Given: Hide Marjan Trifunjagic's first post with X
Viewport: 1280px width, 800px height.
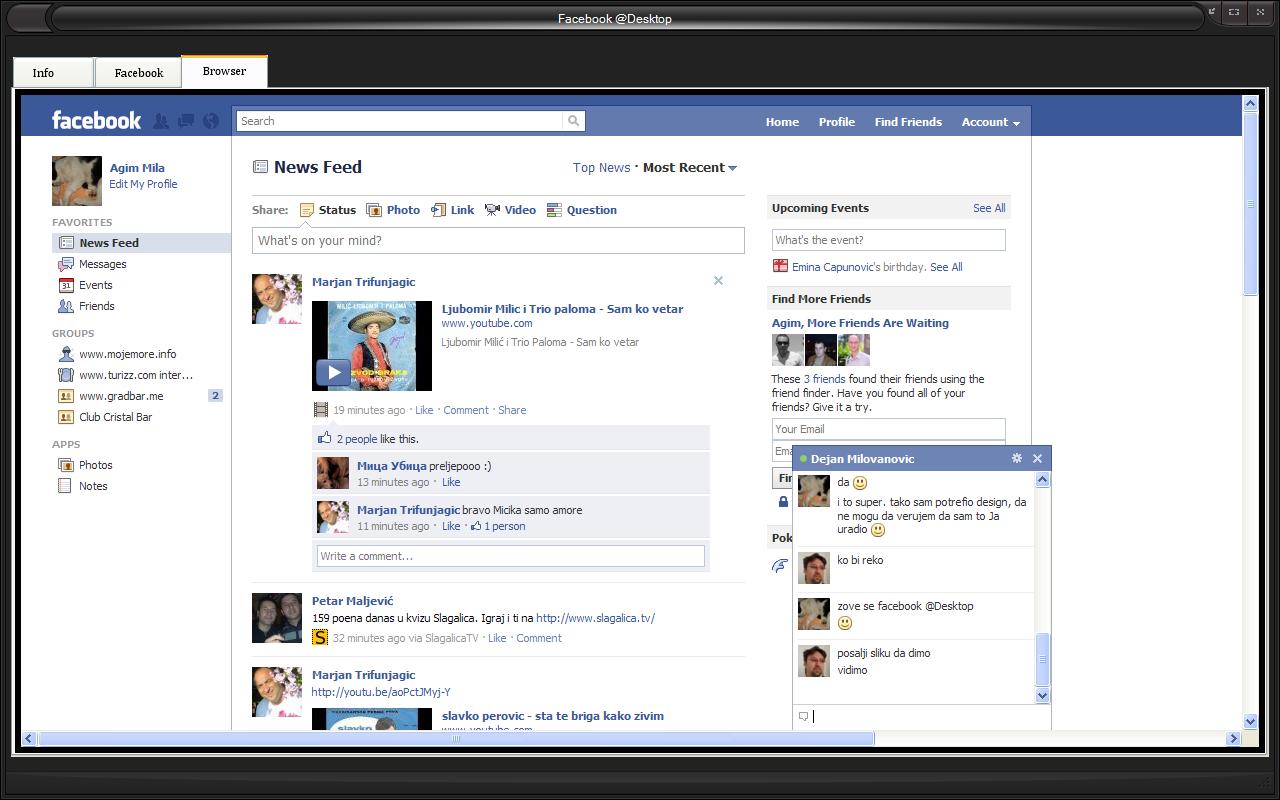Looking at the screenshot, I should (718, 281).
